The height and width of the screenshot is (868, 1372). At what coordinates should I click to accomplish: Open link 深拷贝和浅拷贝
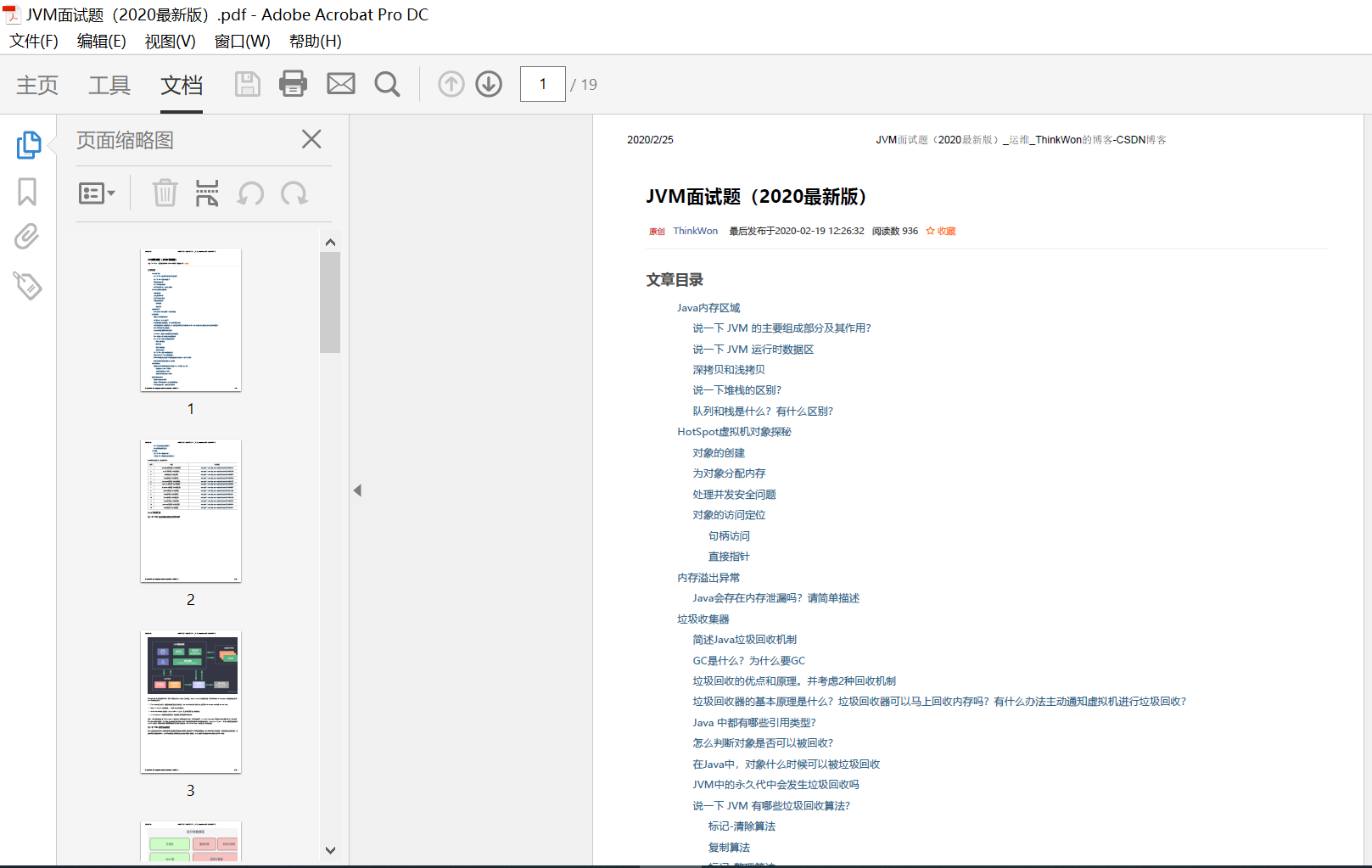pyautogui.click(x=729, y=370)
